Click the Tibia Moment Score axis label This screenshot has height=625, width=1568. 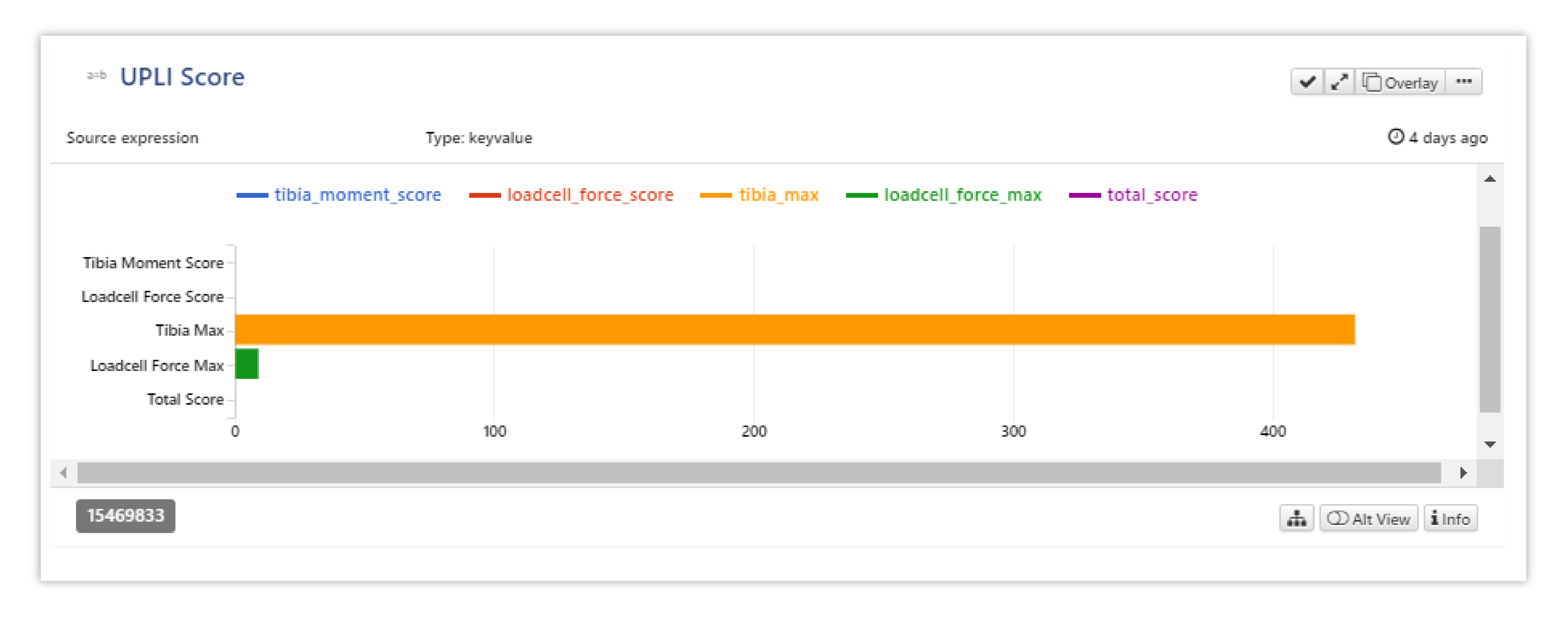coord(153,263)
